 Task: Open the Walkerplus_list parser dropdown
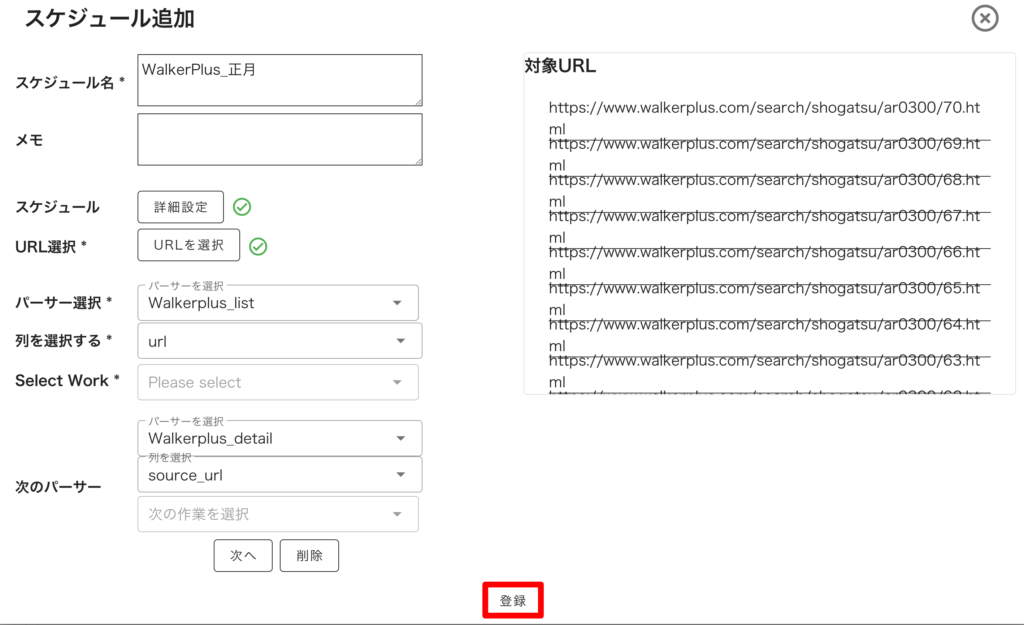tap(278, 303)
